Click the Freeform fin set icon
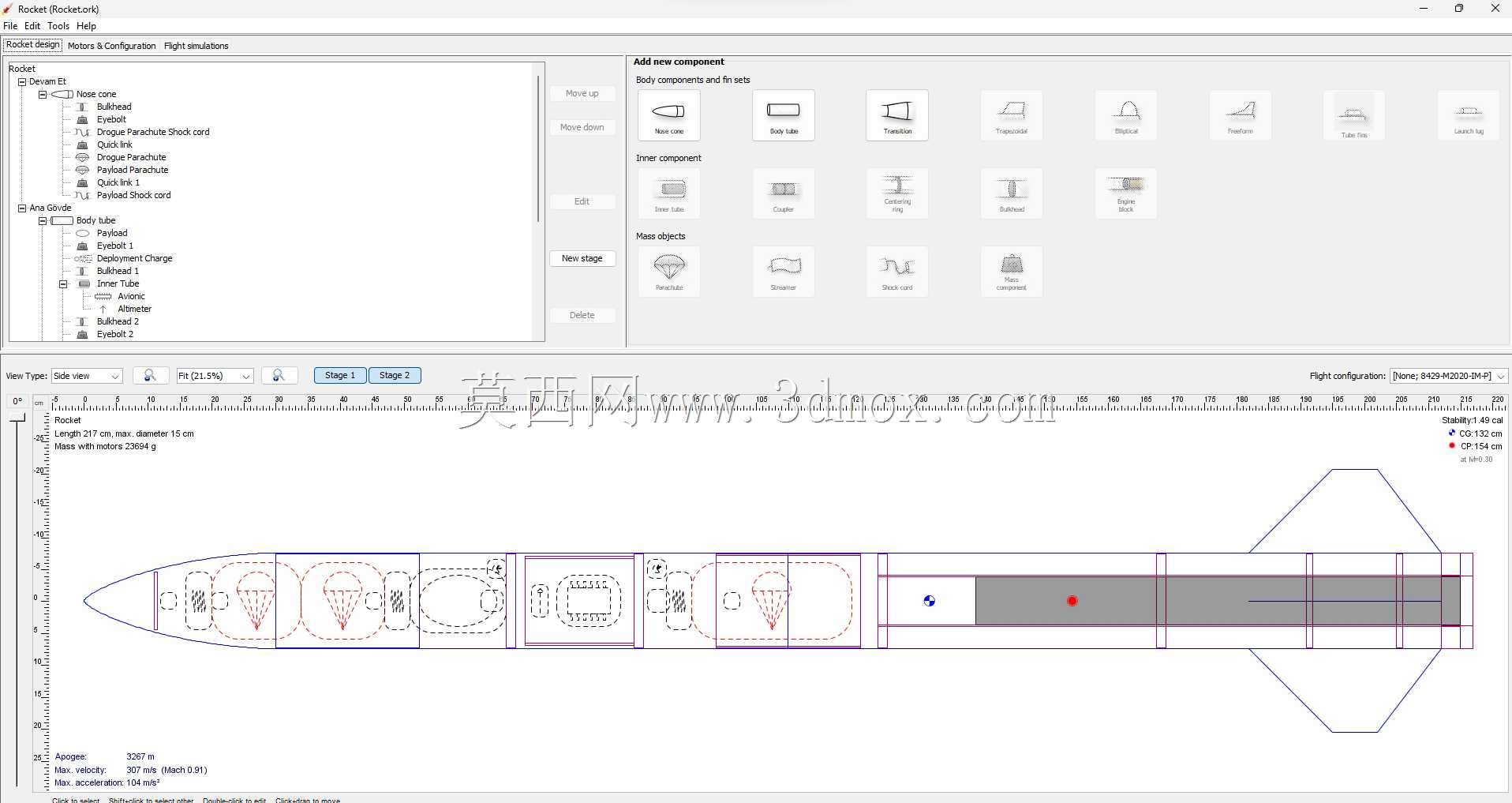This screenshot has height=803, width=1512. click(1241, 115)
